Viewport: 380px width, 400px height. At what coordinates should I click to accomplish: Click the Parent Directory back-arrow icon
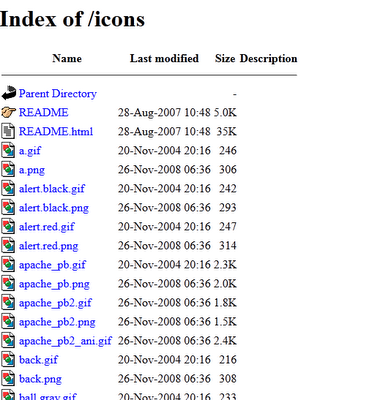click(8, 93)
